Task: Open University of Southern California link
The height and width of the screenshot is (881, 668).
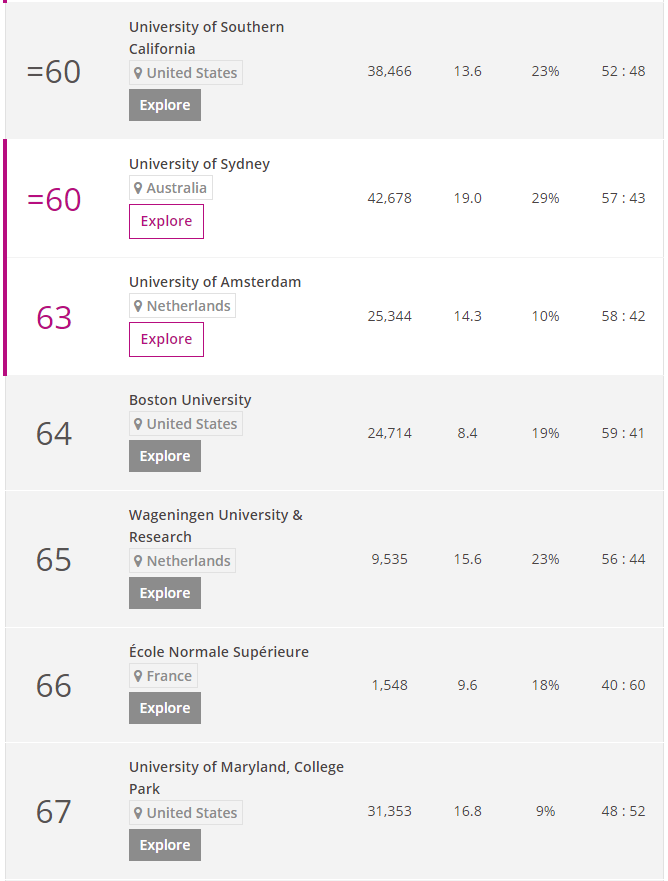Action: pos(206,38)
